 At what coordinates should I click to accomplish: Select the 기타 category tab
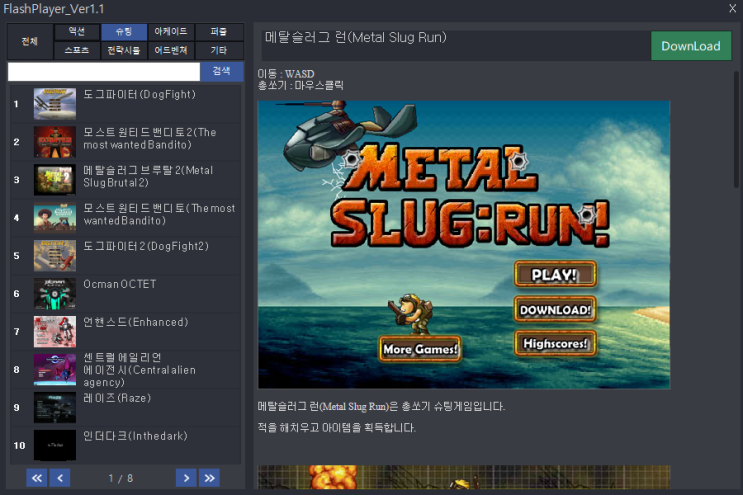[219, 50]
